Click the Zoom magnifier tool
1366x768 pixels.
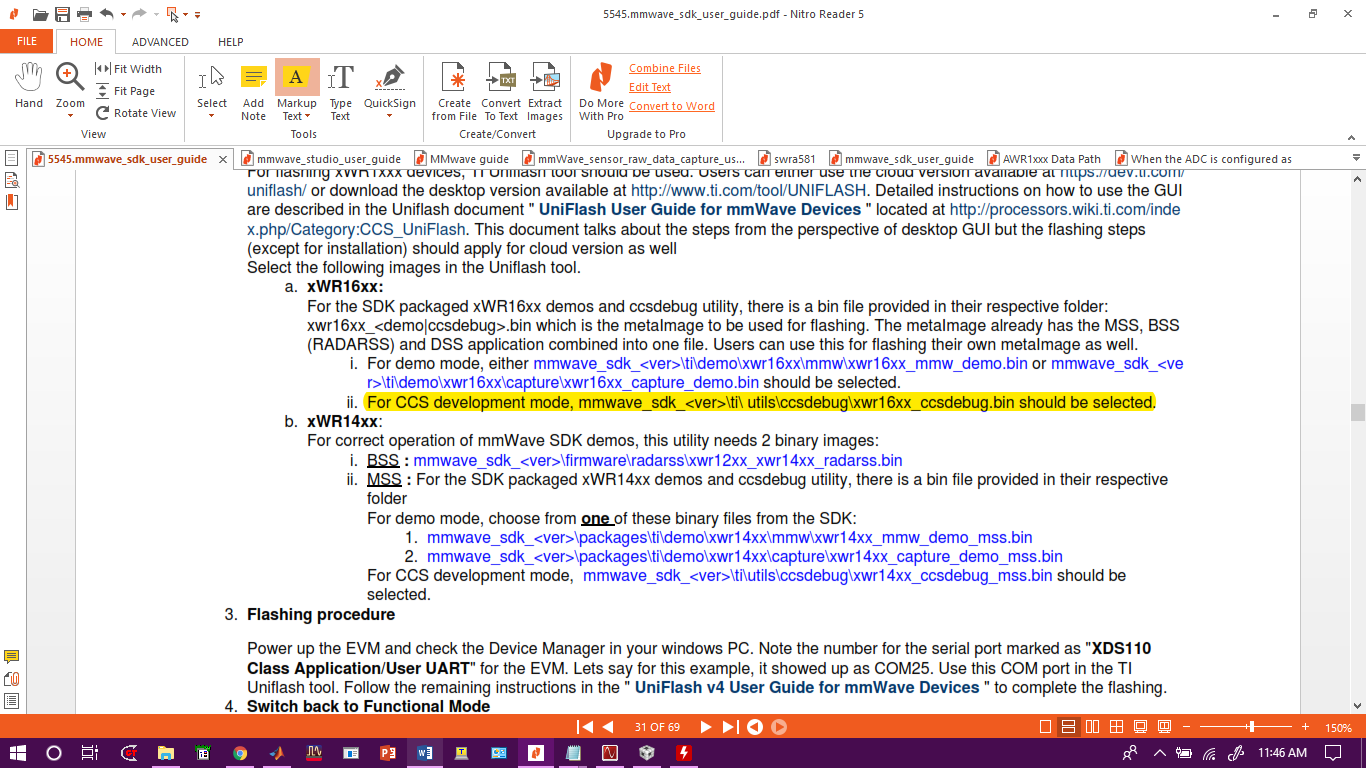(70, 78)
